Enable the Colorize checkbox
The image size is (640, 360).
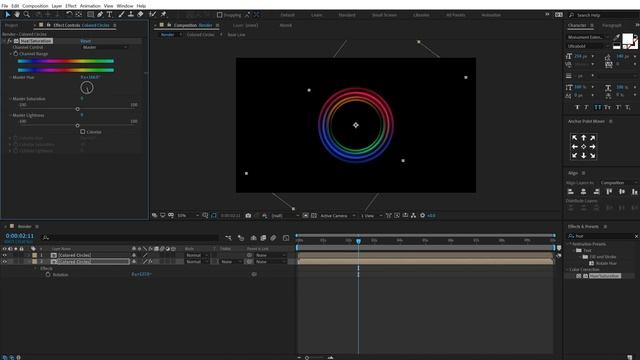83,132
